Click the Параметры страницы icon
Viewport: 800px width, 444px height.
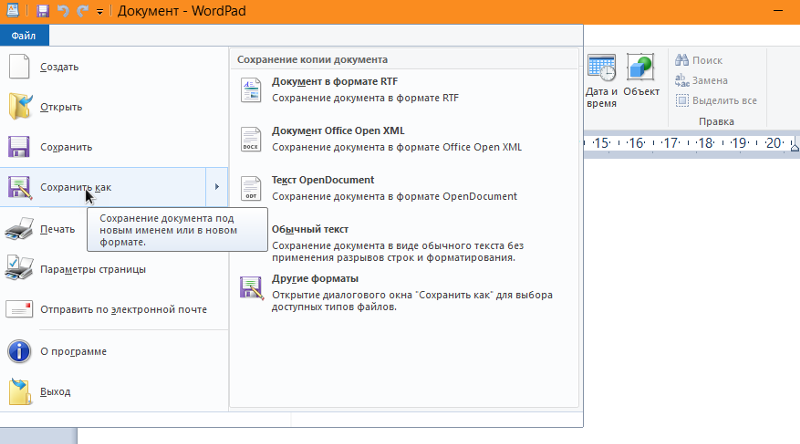point(19,268)
